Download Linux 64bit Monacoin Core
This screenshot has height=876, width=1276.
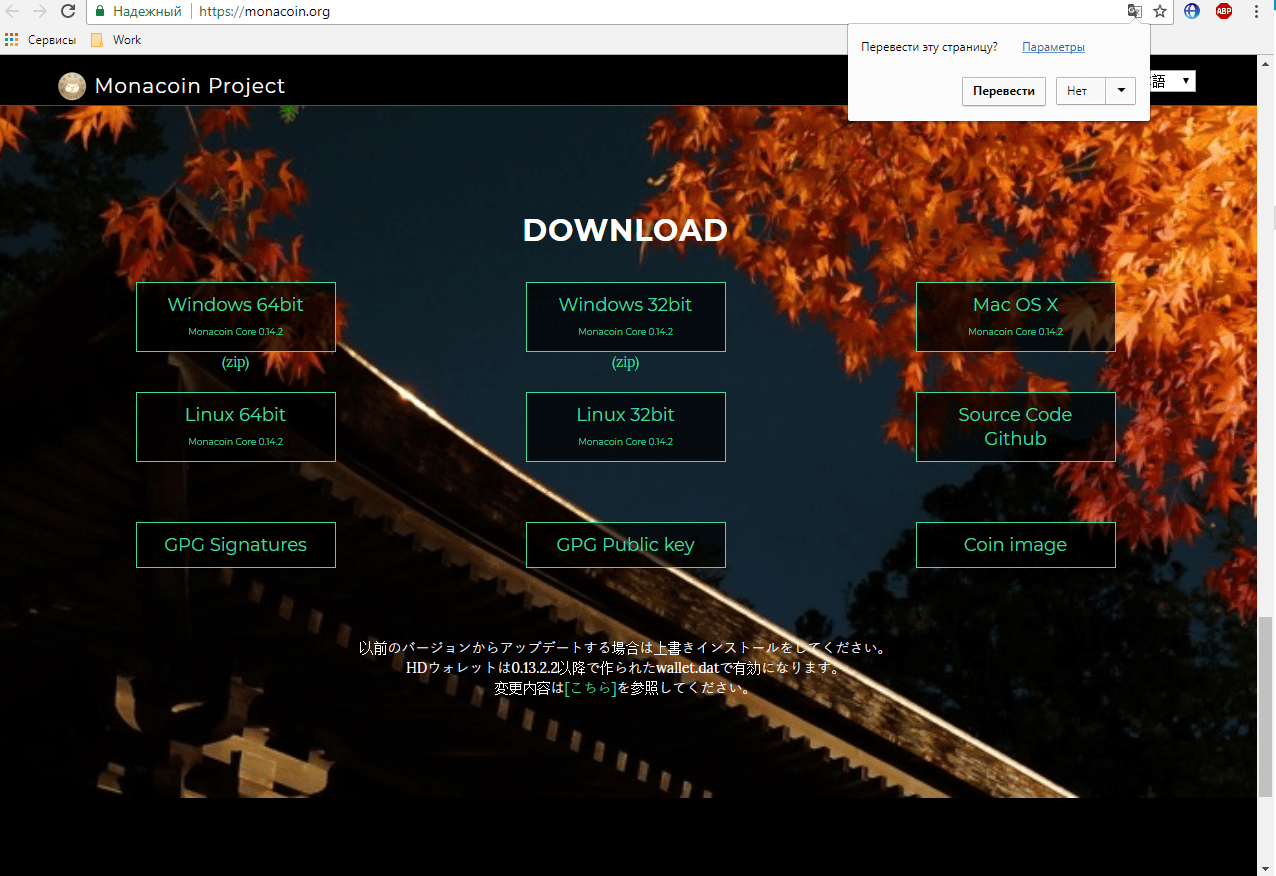(x=236, y=427)
